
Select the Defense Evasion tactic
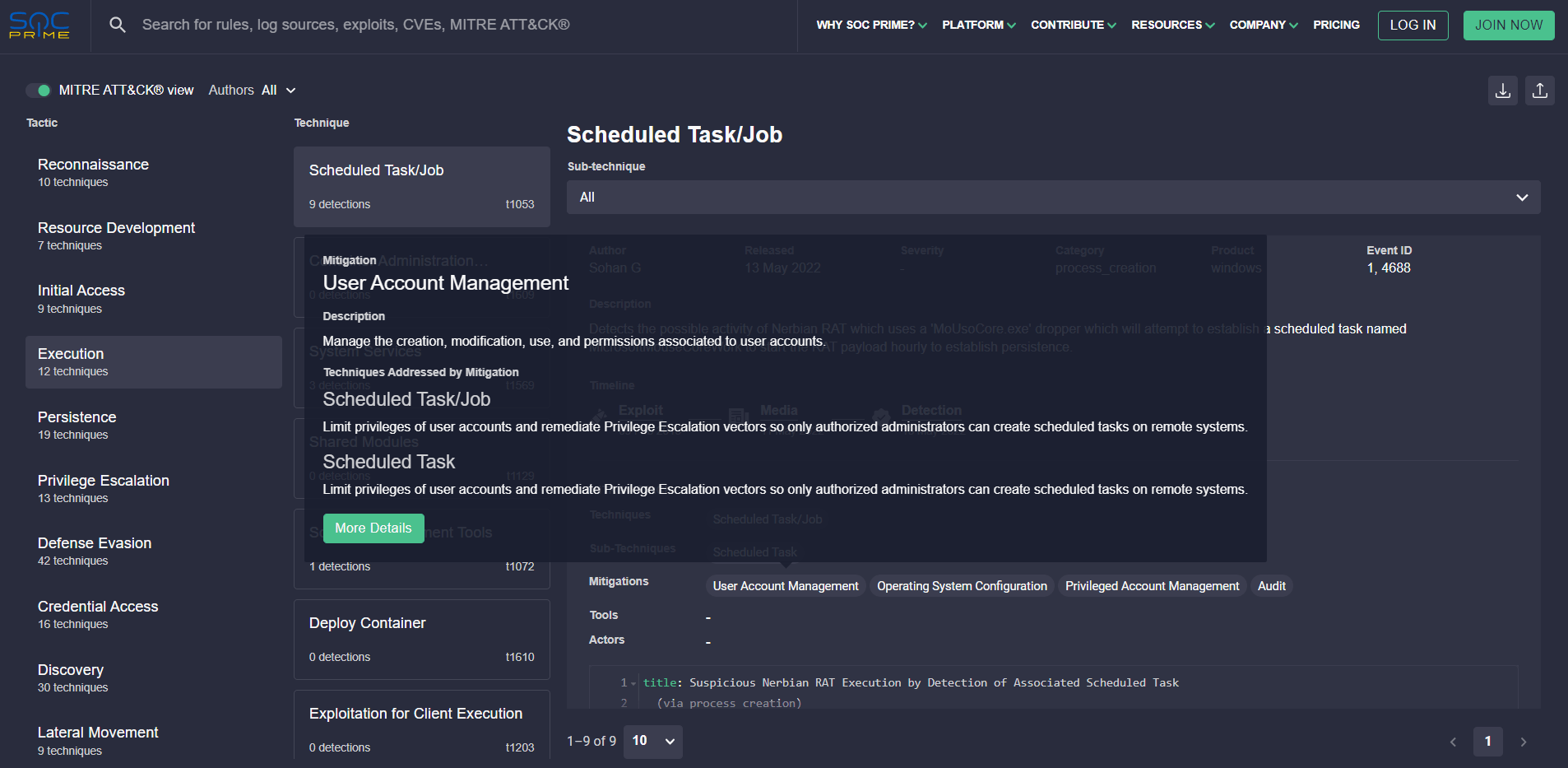(x=154, y=552)
